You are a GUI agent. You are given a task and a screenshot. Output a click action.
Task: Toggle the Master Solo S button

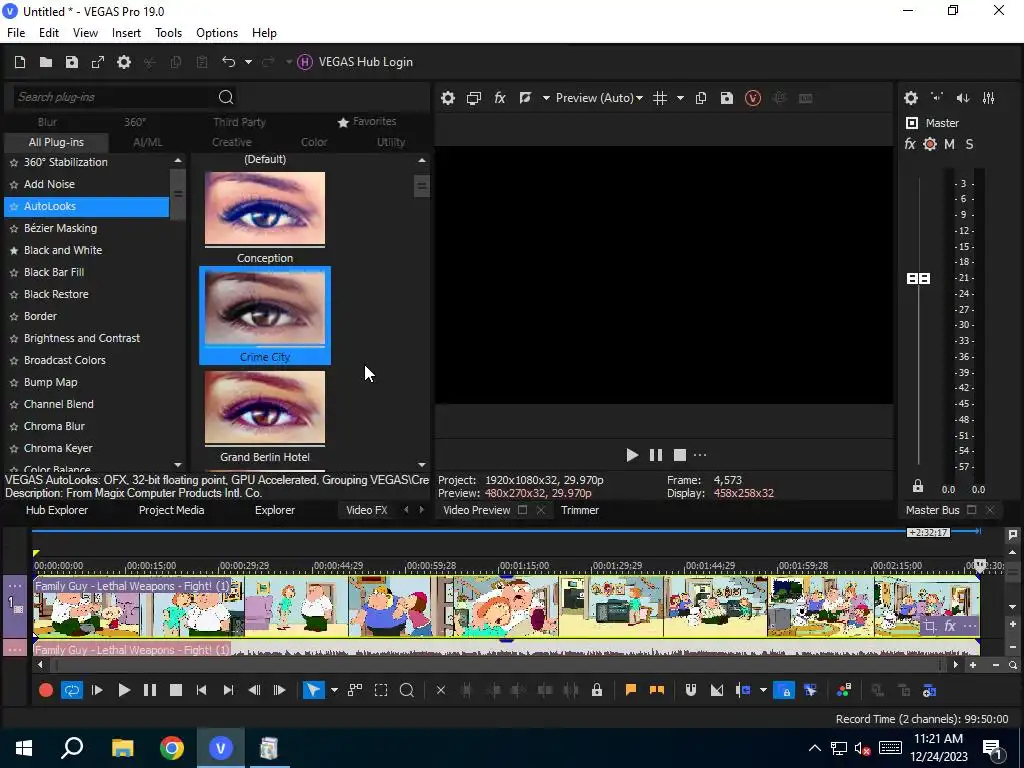click(969, 144)
